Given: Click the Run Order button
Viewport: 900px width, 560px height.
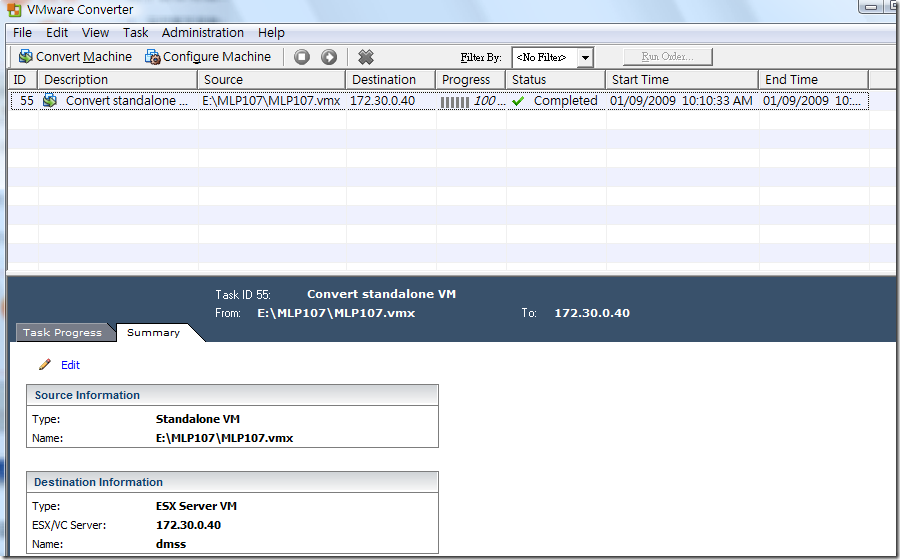Looking at the screenshot, I should pos(668,57).
